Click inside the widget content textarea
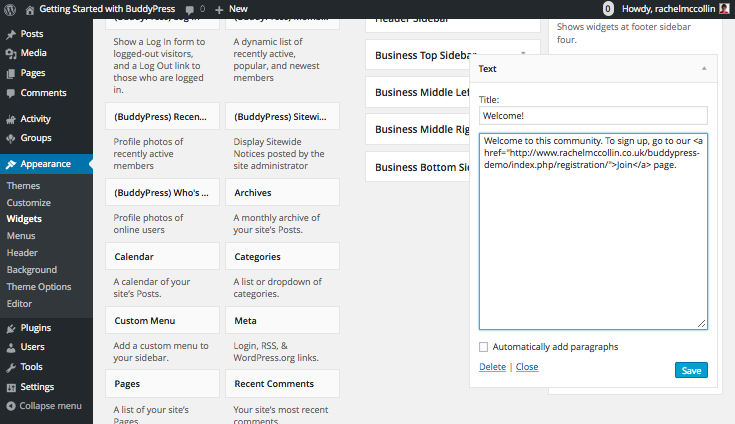The height and width of the screenshot is (424, 735). click(593, 231)
